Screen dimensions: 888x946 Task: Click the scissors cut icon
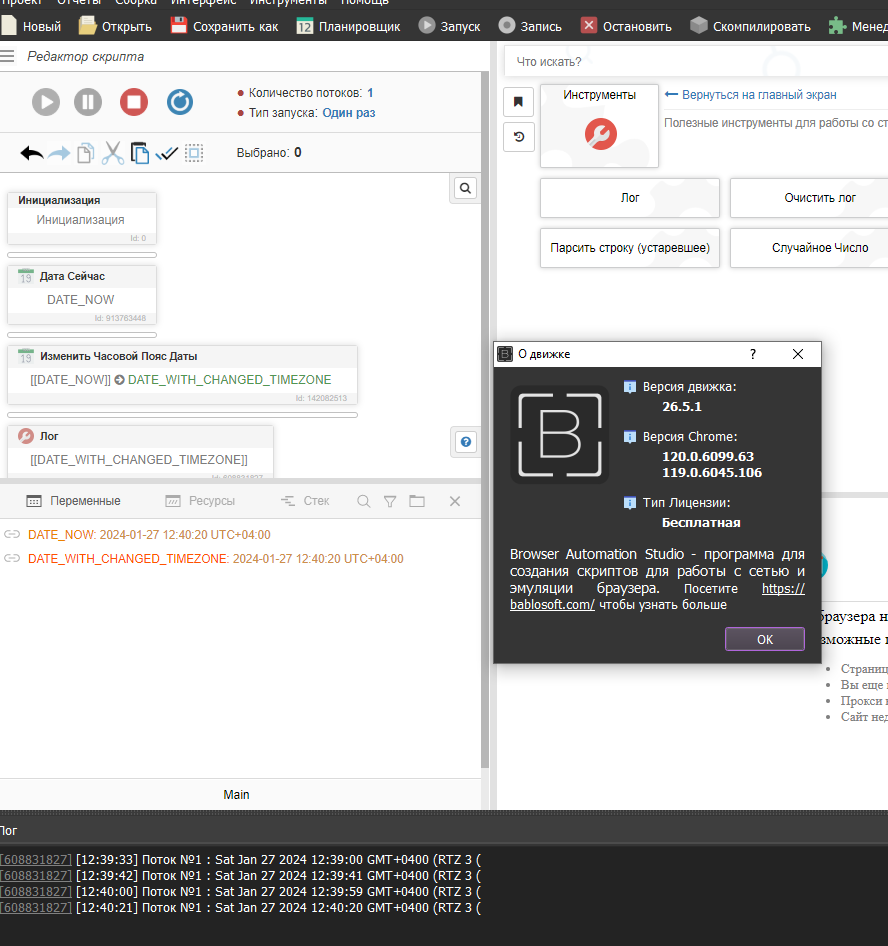tap(113, 153)
